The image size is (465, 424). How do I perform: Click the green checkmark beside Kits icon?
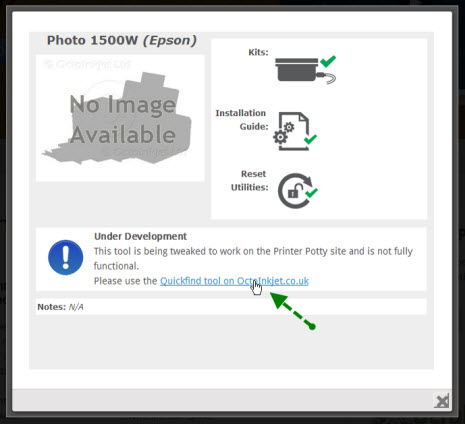(x=328, y=61)
